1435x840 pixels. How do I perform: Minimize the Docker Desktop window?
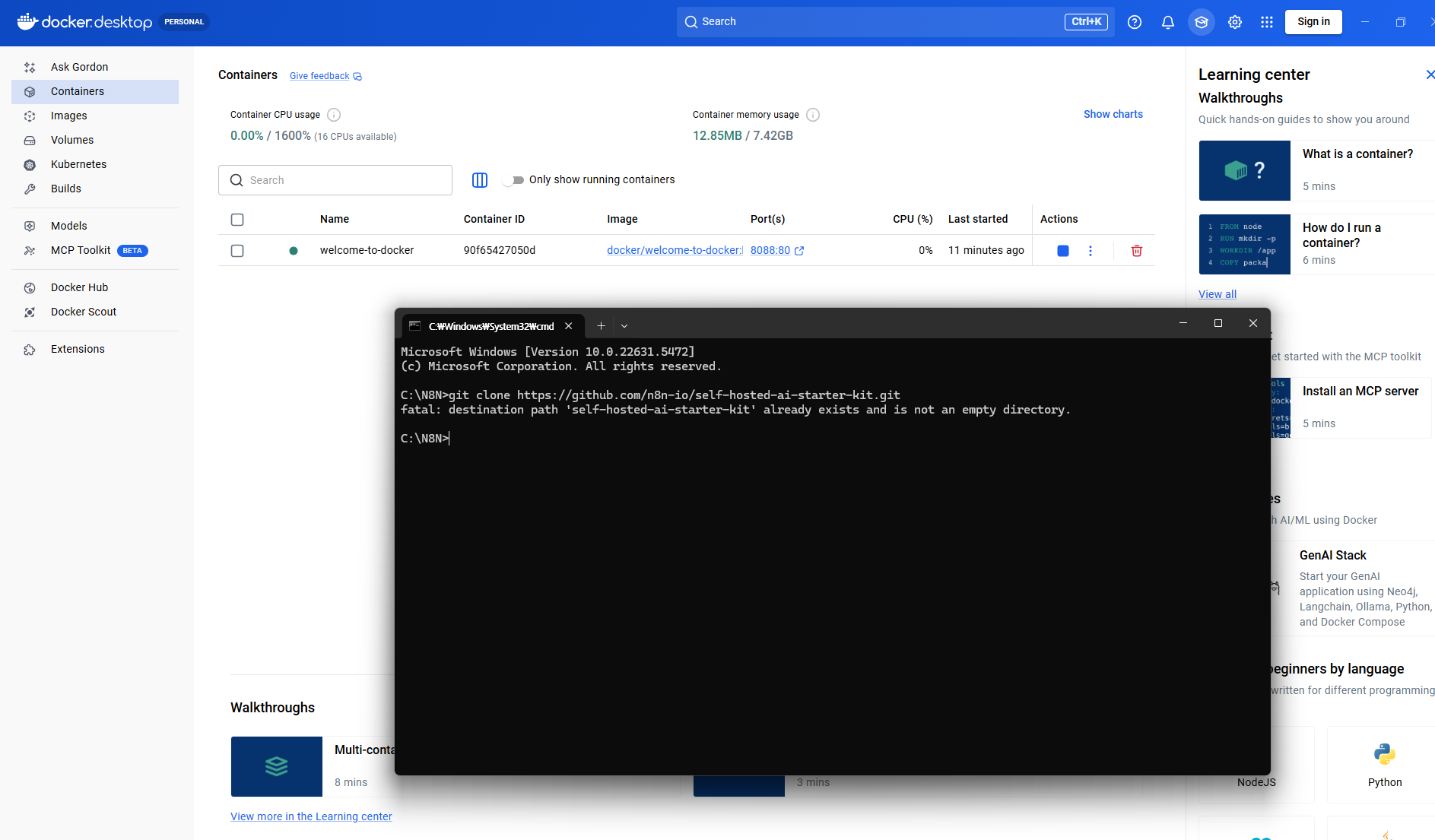[1365, 22]
